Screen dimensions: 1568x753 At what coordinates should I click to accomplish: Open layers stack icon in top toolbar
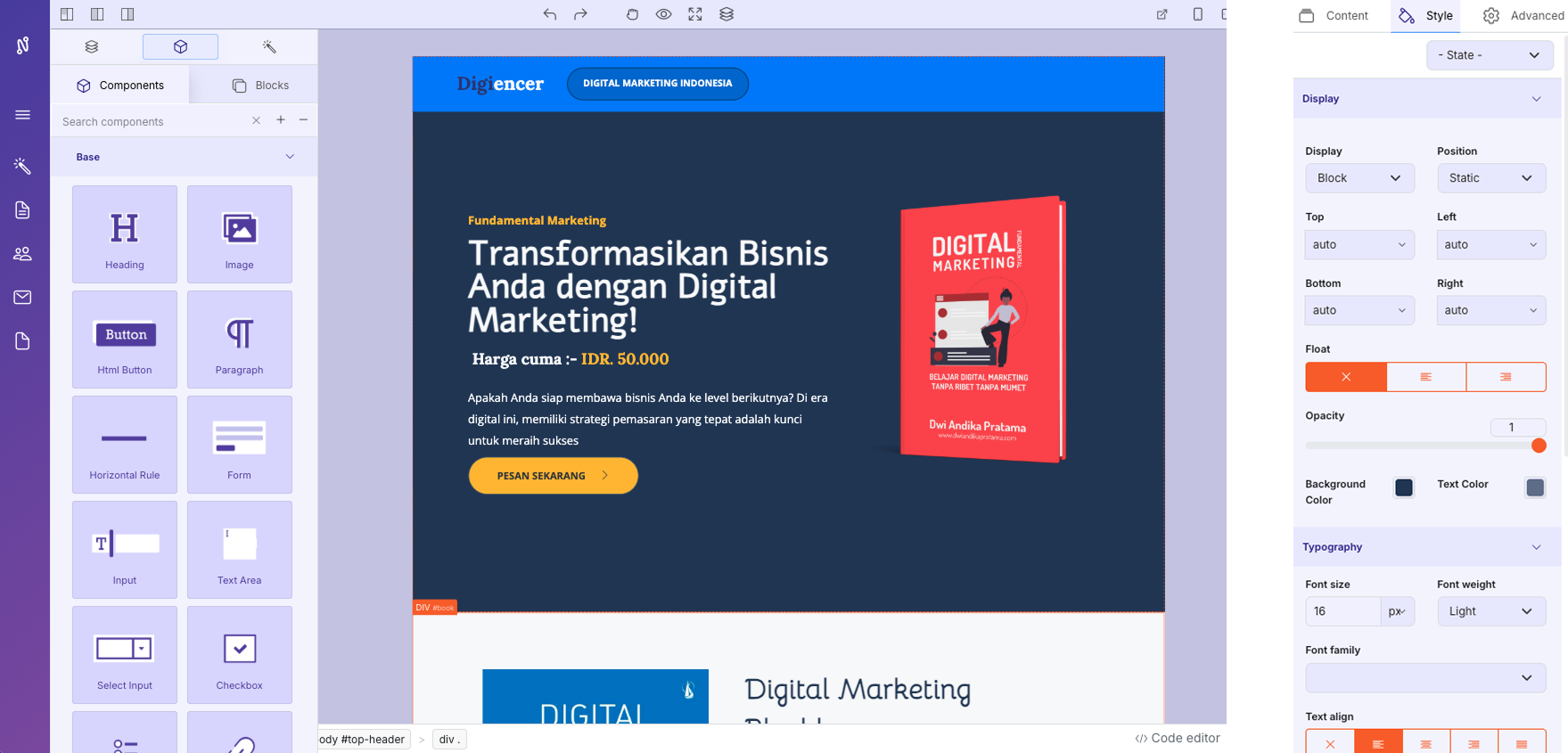point(727,14)
